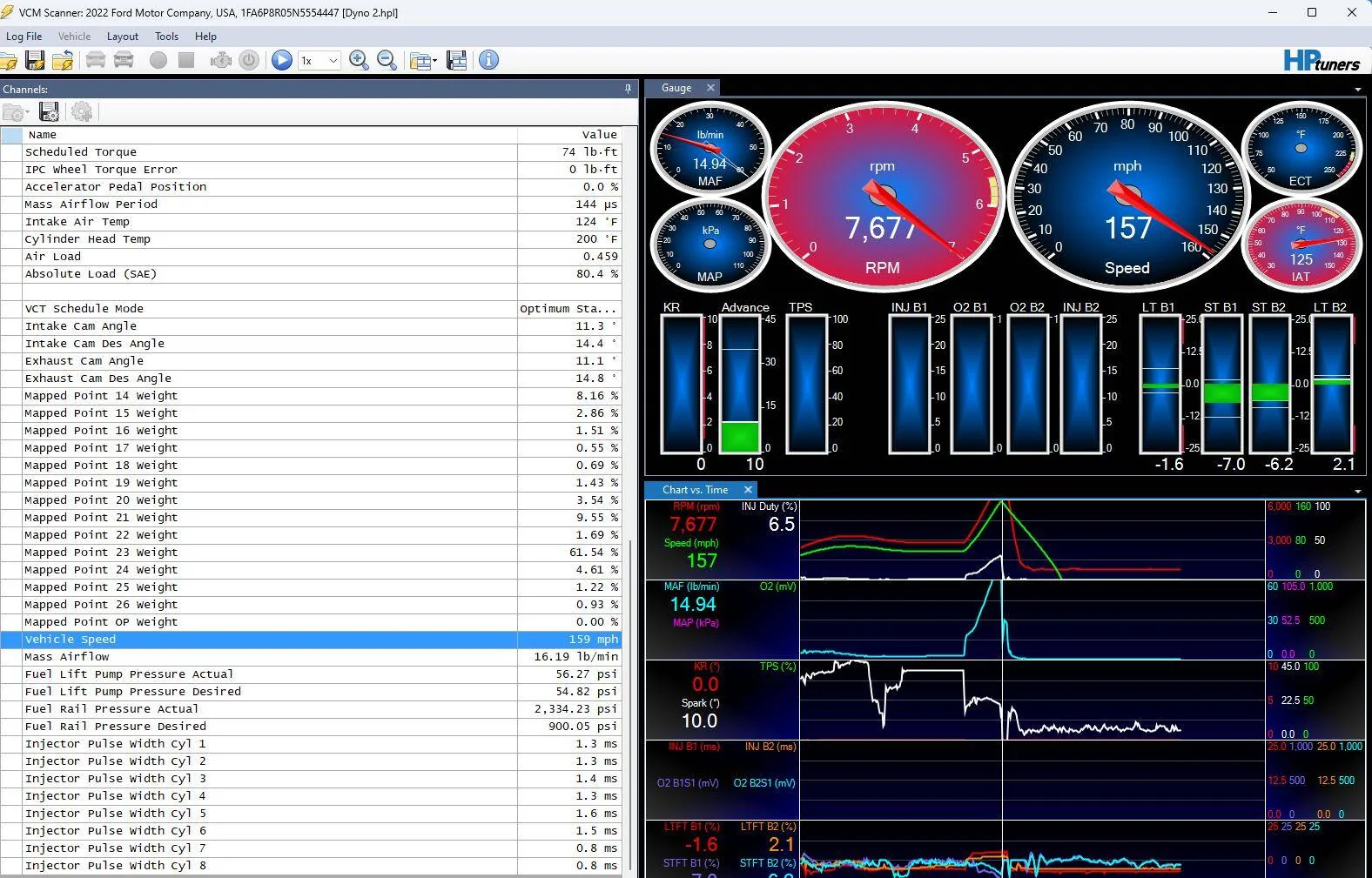Viewport: 1372px width, 878px height.
Task: Open a log file from the toolbar
Action: point(9,60)
